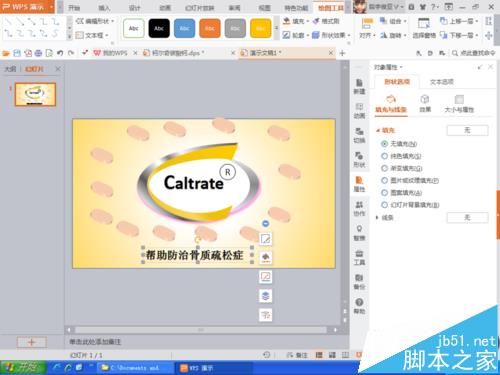
Task: Switch to the 我的WPS document tab
Action: pyautogui.click(x=115, y=53)
